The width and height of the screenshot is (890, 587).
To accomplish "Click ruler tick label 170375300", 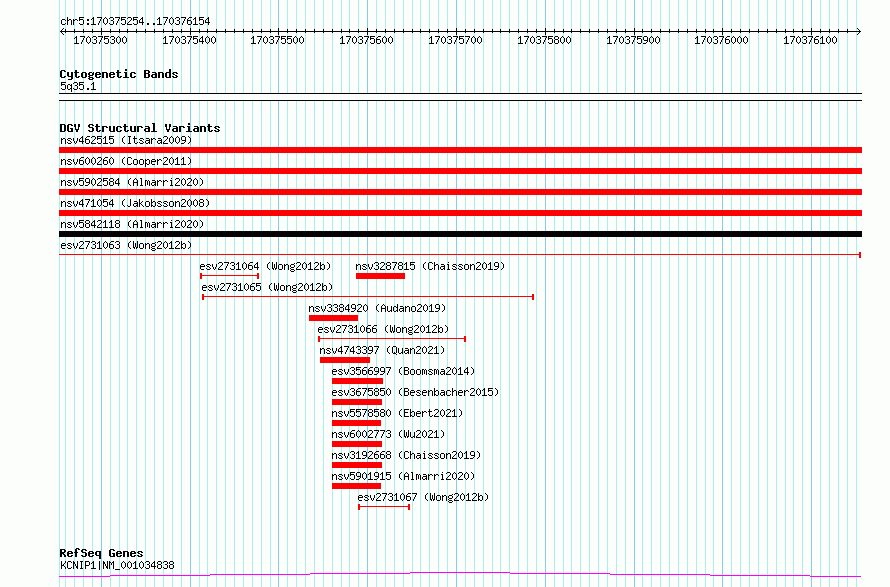I will (100, 40).
